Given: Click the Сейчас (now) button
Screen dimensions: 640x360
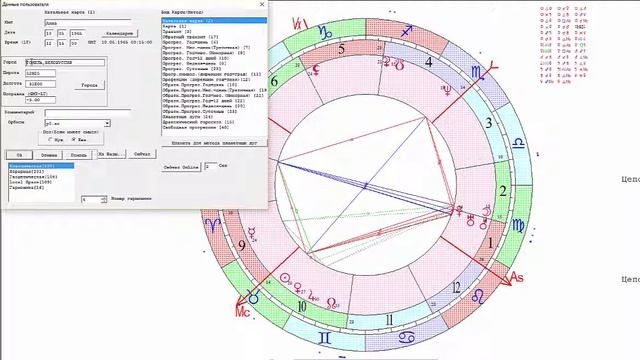Looking at the screenshot, I should (x=142, y=154).
